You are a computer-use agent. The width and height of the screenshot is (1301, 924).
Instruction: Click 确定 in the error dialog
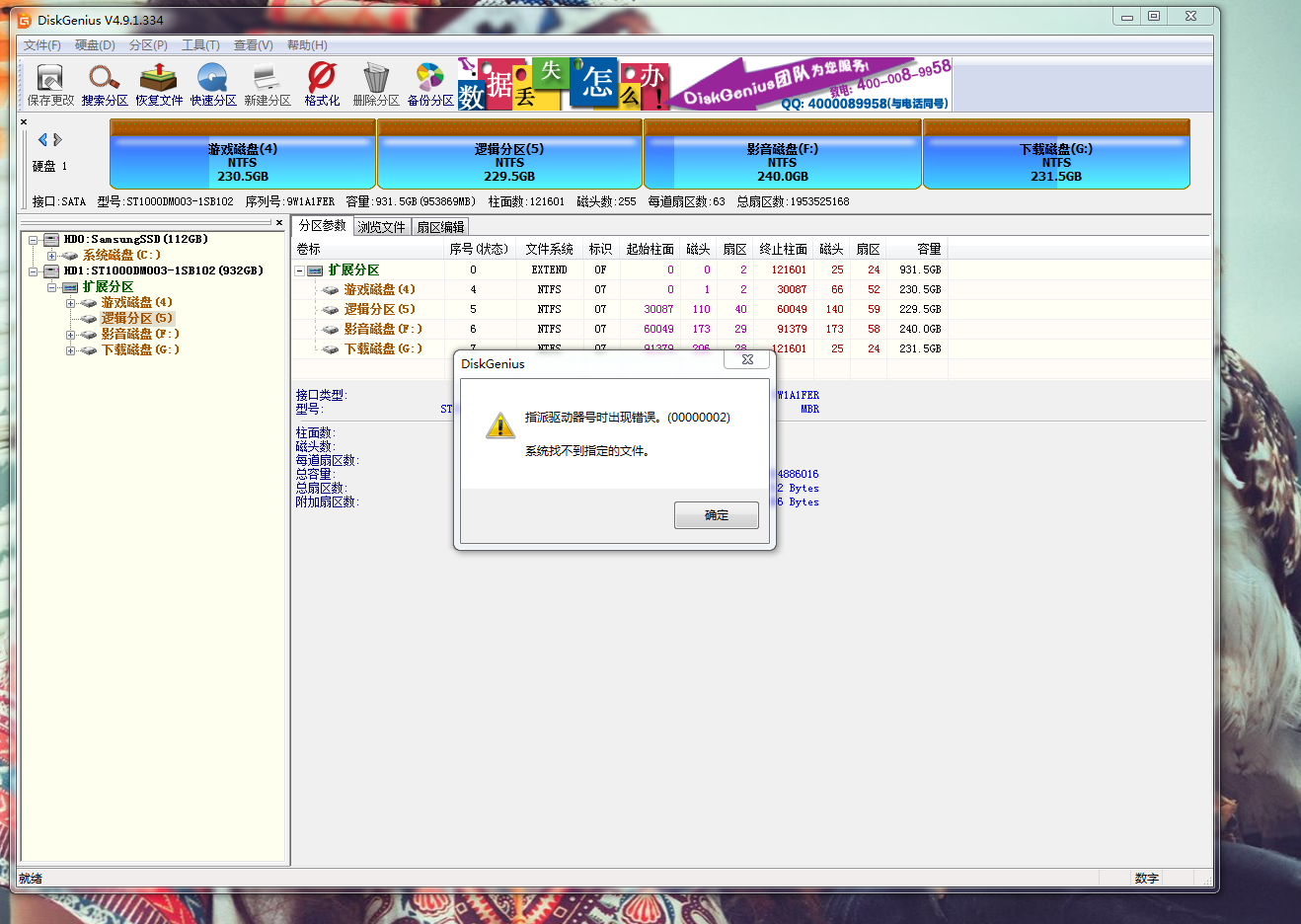click(x=717, y=515)
